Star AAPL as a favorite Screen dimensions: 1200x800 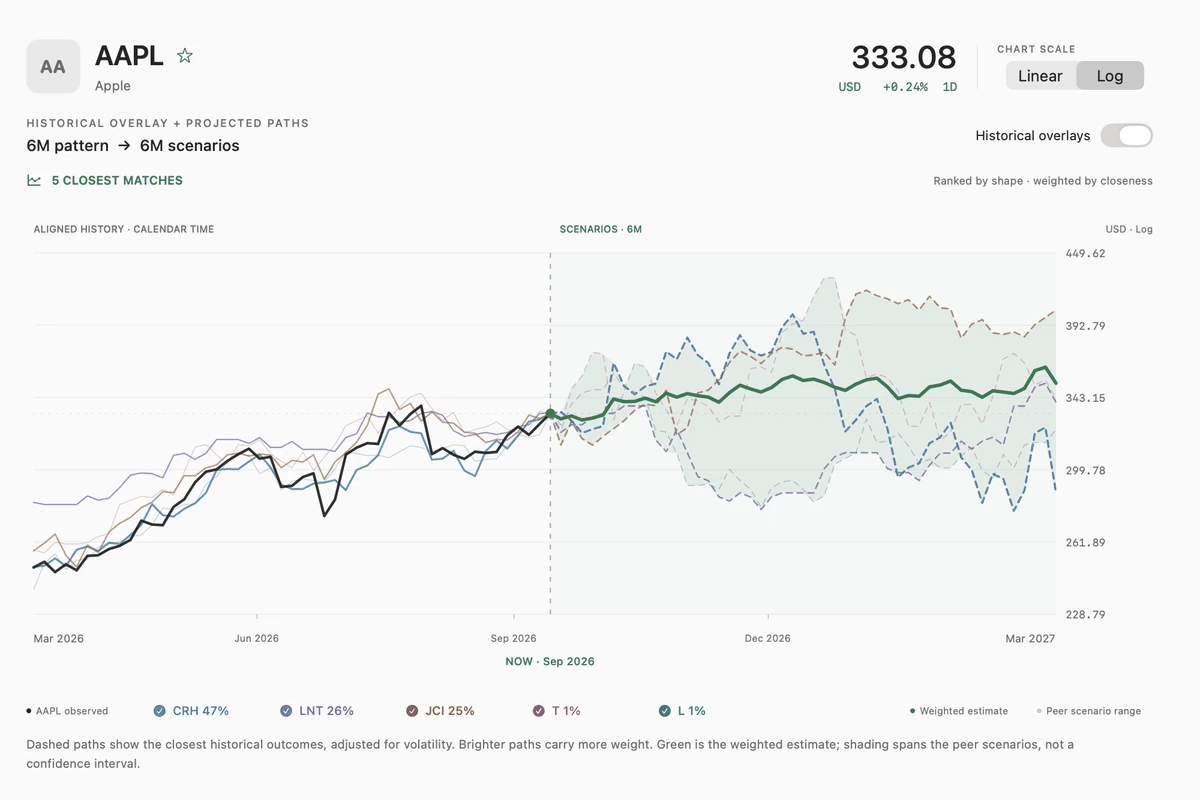[x=185, y=56]
